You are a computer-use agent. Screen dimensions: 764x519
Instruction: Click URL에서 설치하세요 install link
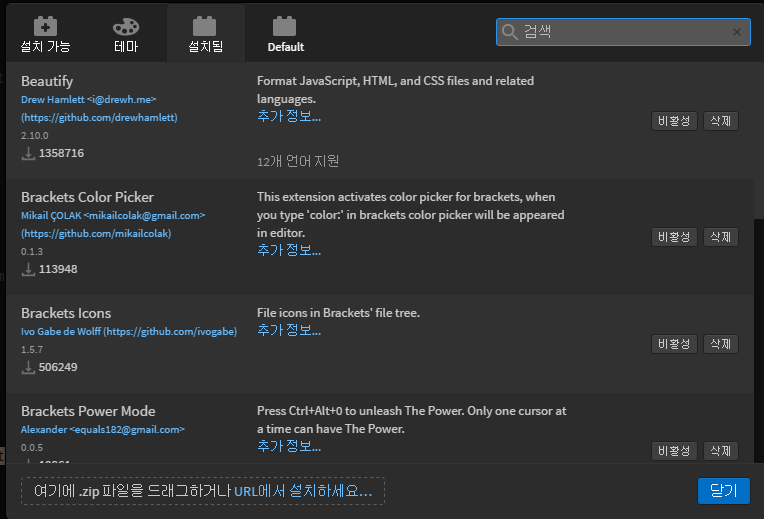(303, 491)
